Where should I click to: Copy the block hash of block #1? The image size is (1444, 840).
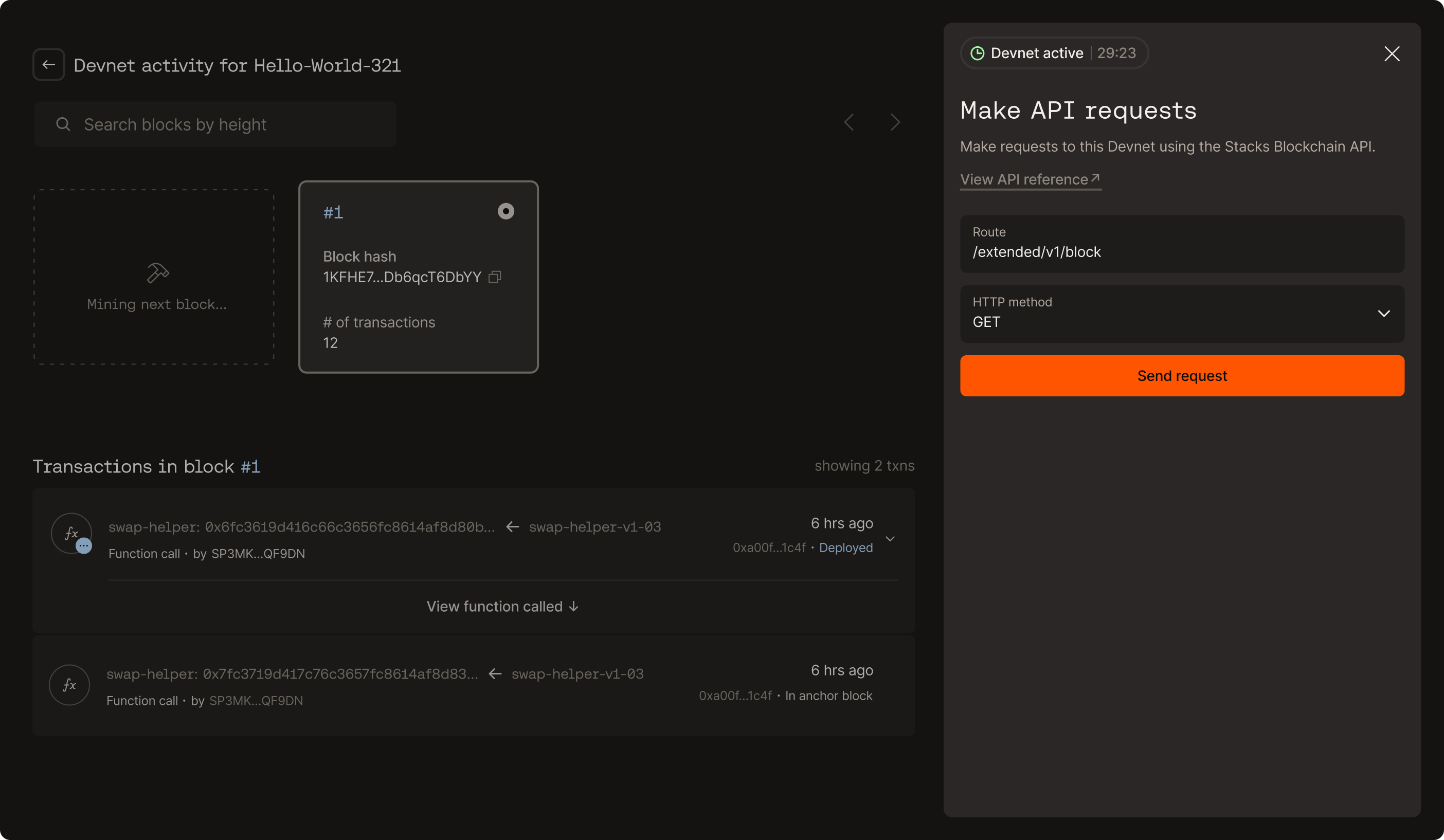[494, 277]
